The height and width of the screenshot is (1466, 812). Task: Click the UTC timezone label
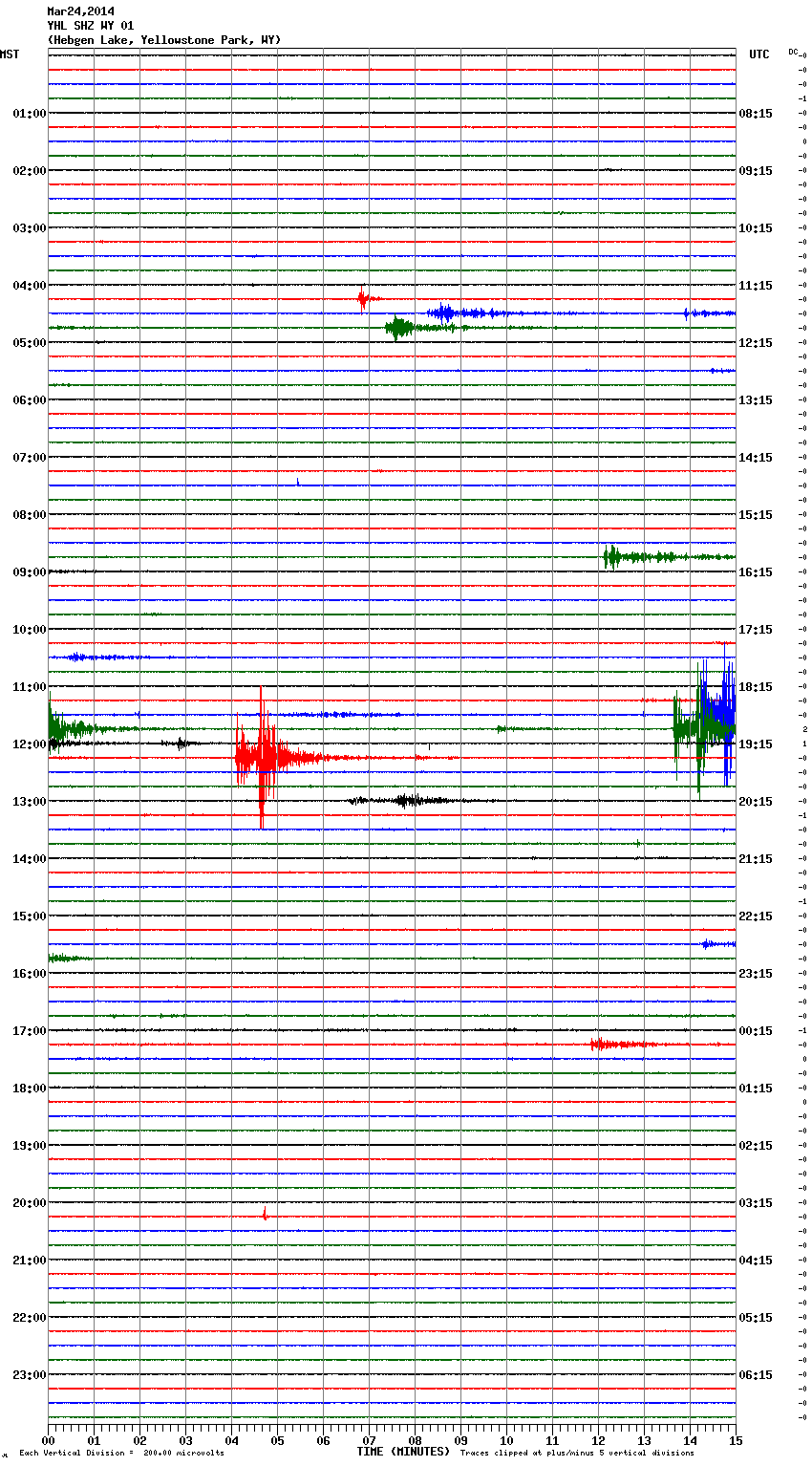(x=759, y=54)
